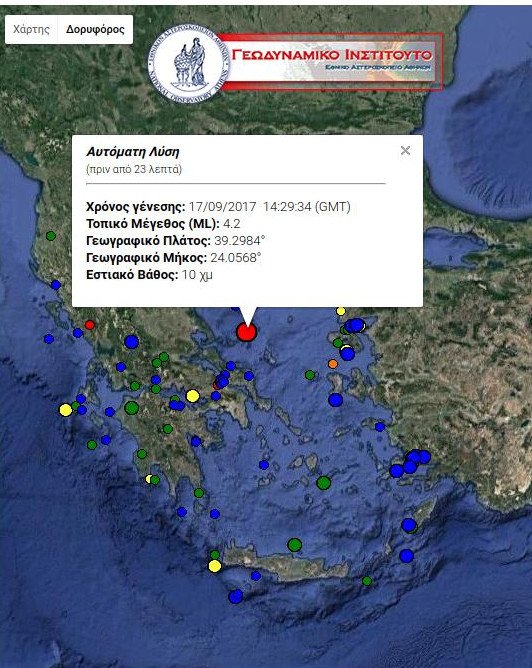Select the yellow marker just under the popup's right edge
This screenshot has width=532, height=668.
pyautogui.click(x=341, y=311)
